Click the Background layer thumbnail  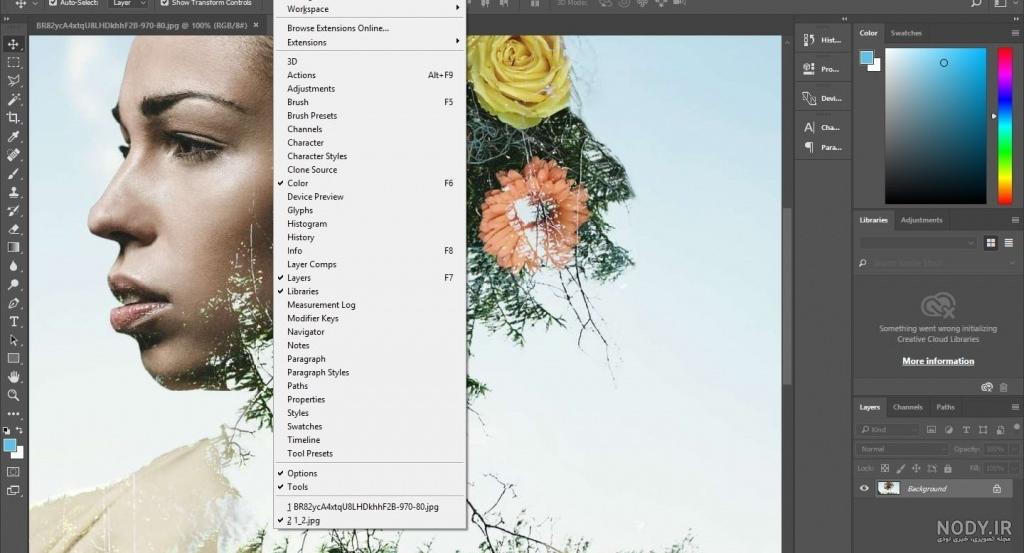click(x=888, y=488)
